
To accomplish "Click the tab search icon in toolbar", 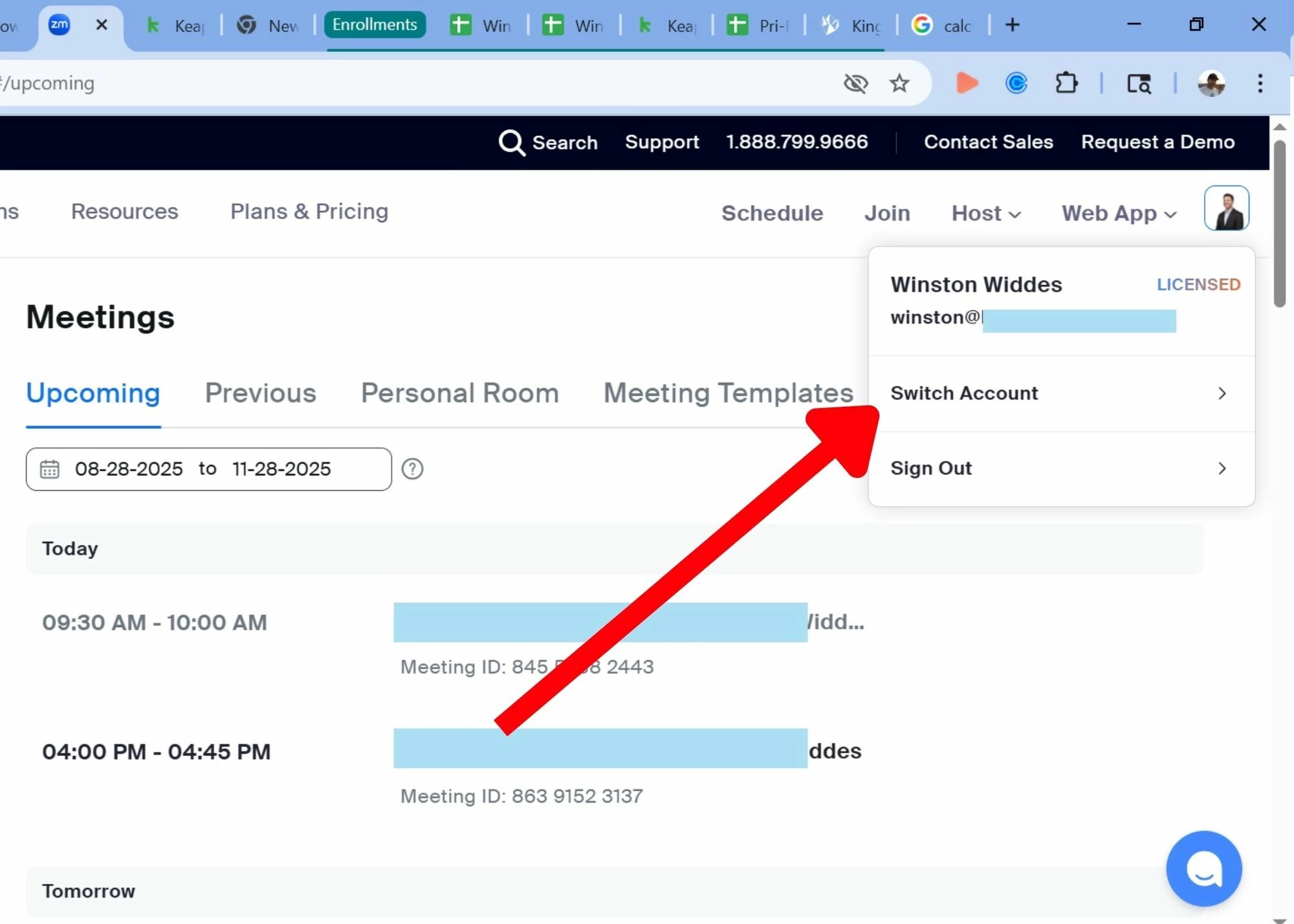I will pyautogui.click(x=1139, y=83).
